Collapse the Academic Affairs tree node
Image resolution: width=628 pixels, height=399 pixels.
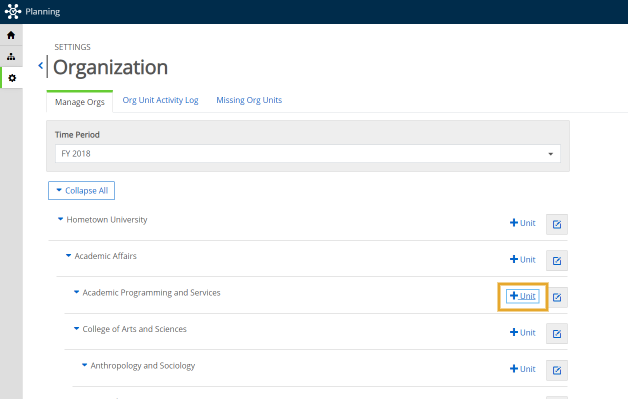coord(68,255)
